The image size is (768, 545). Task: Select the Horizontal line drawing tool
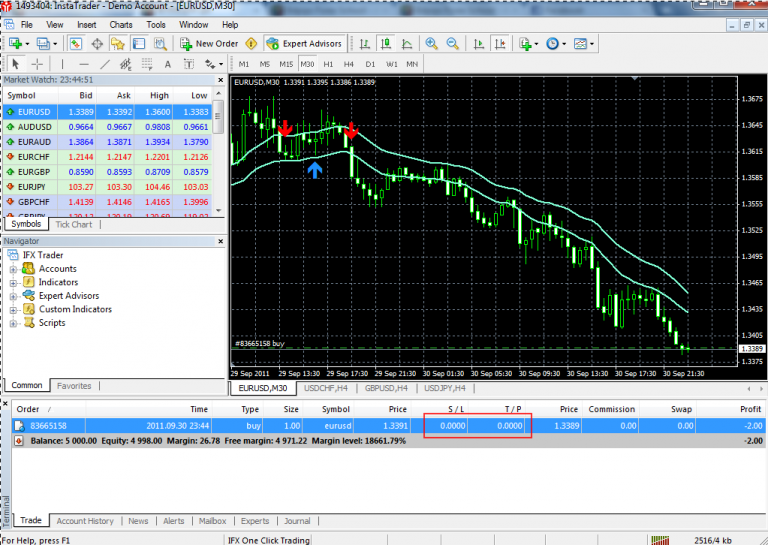[x=83, y=64]
